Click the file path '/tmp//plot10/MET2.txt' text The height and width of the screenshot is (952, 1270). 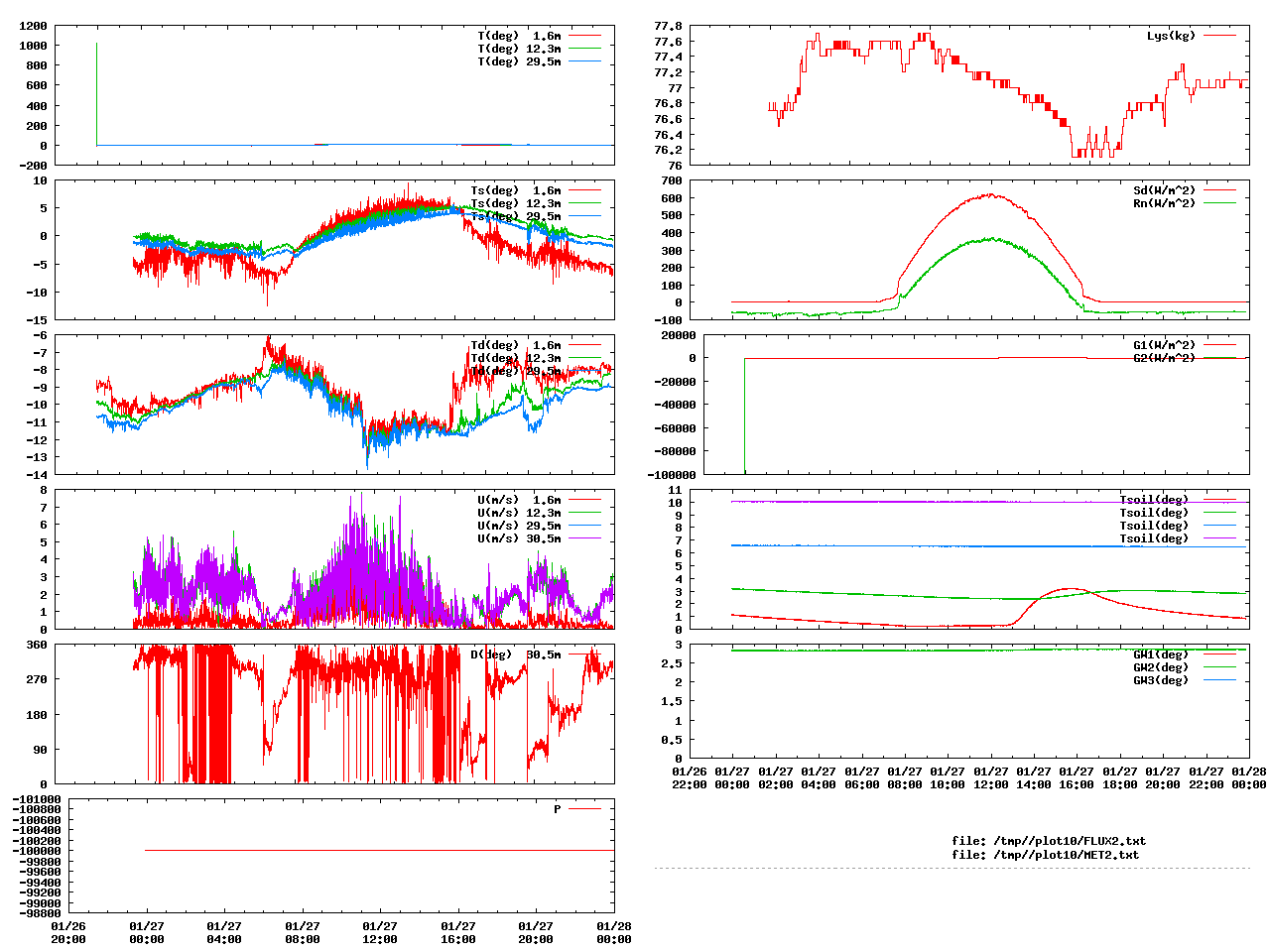(1066, 854)
